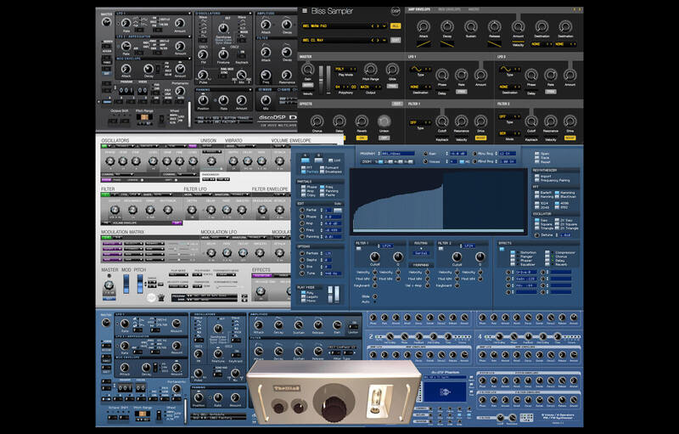Open first Amp Envelope Destination NONE selector
Image resolution: width=679 pixels, height=434 pixels.
pos(542,44)
